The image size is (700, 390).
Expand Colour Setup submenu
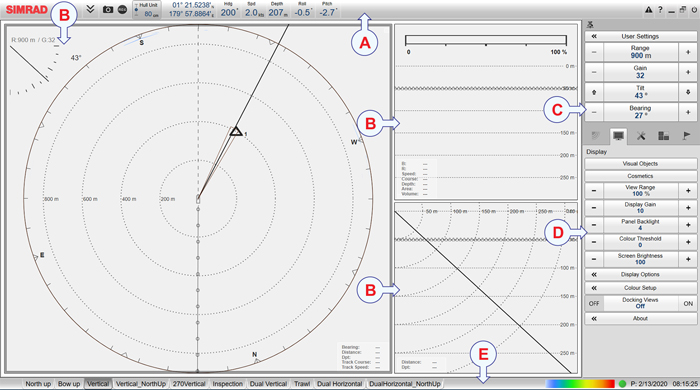(x=641, y=288)
